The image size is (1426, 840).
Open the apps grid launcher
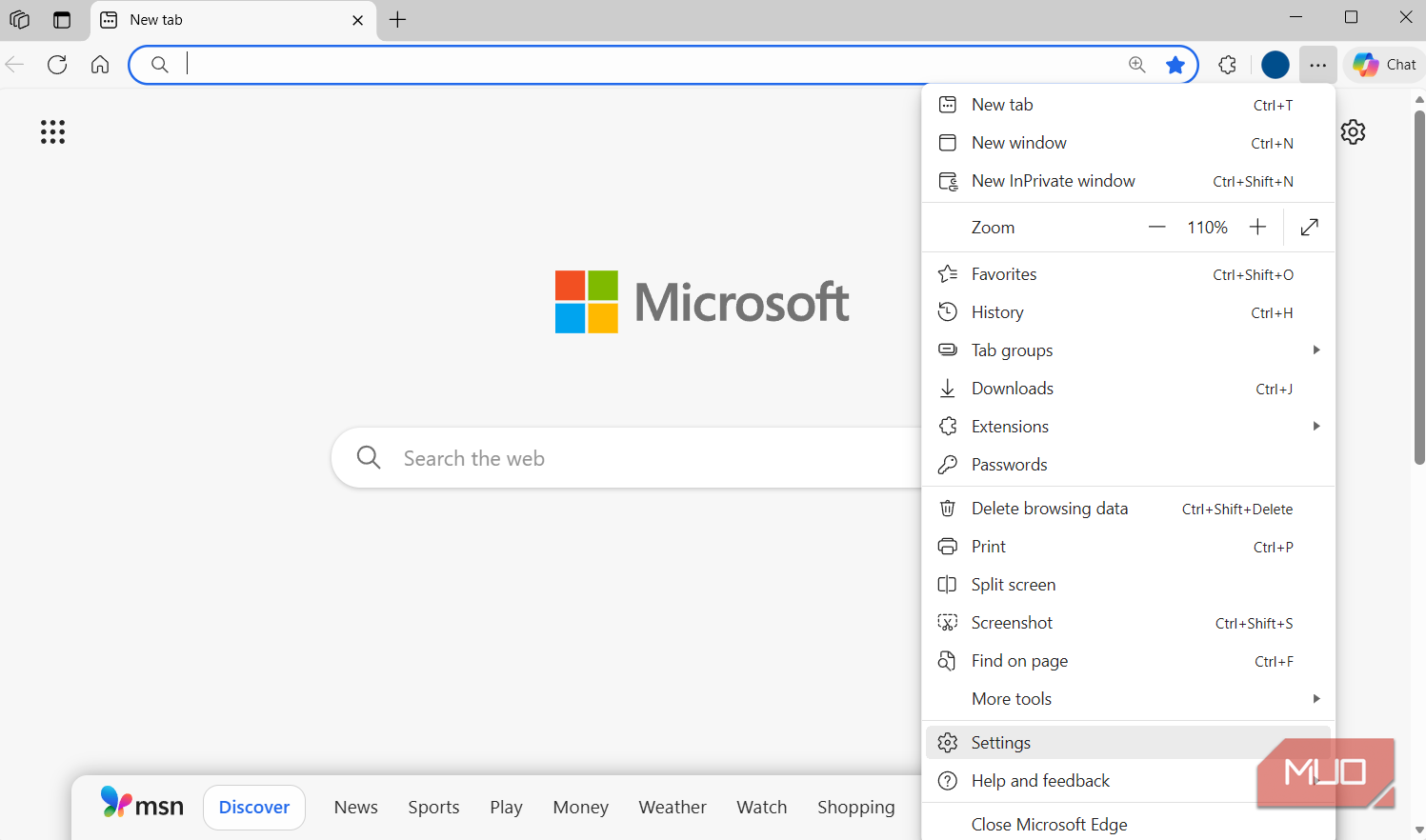point(53,132)
